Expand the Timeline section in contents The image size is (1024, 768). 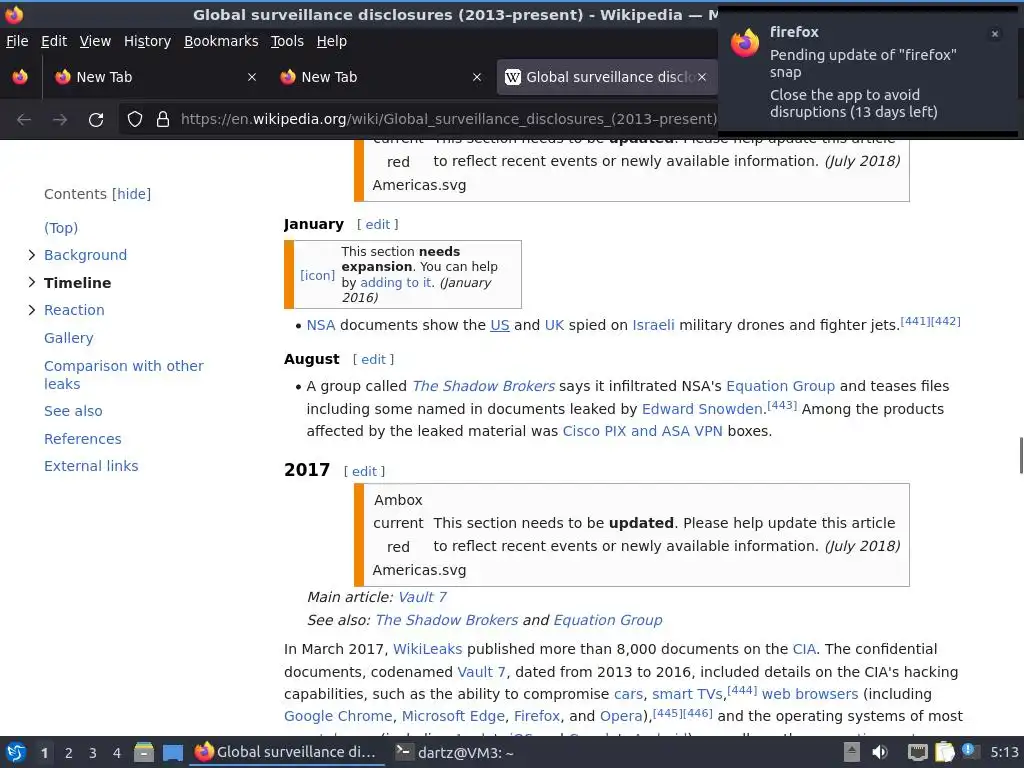pos(31,282)
